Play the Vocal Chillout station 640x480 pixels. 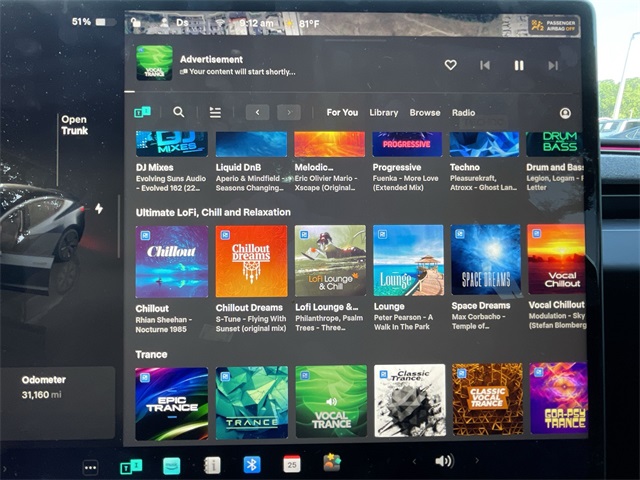coord(556,259)
